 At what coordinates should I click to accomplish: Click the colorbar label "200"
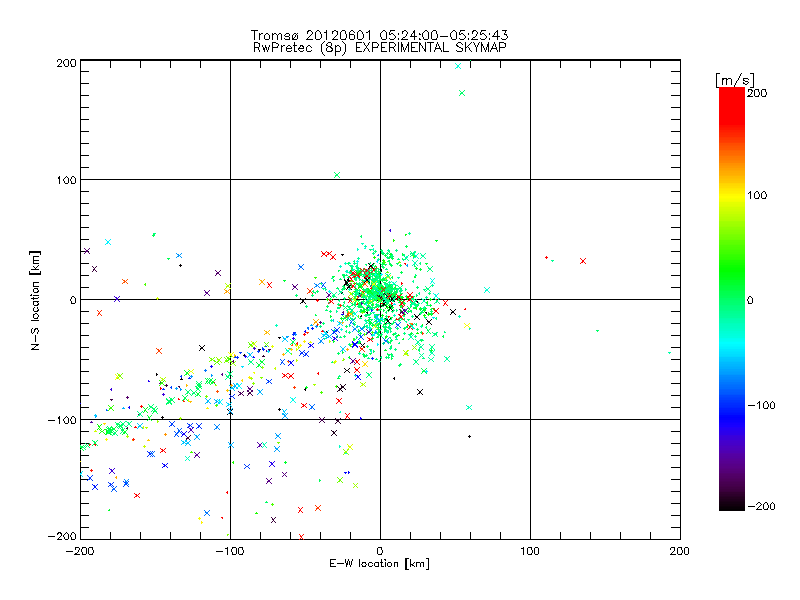point(757,93)
